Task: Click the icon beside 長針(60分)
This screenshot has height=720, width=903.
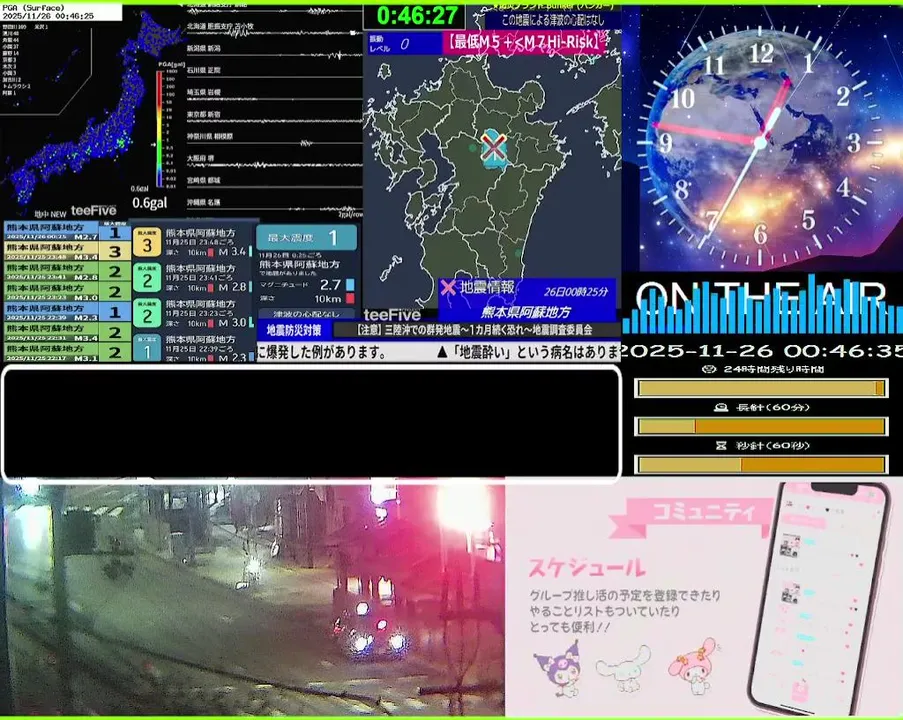Action: (x=720, y=407)
